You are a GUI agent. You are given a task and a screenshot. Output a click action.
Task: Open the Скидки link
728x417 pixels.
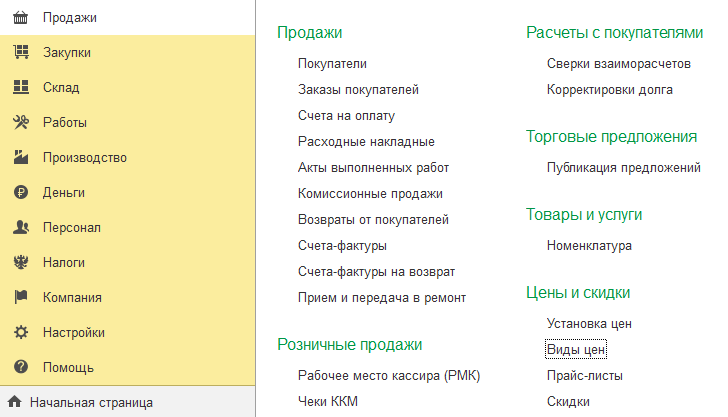point(568,402)
